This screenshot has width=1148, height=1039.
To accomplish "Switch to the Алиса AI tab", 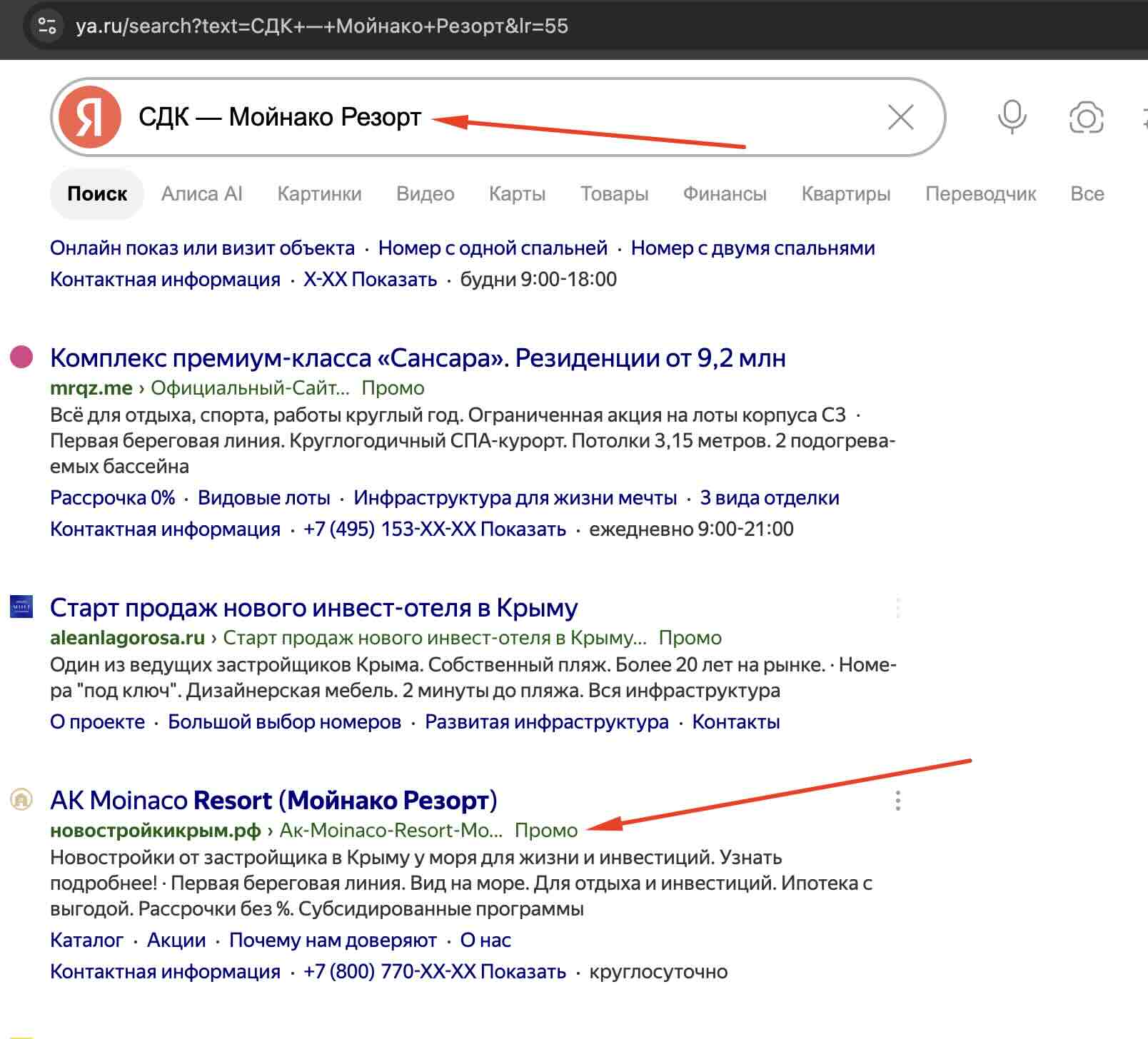I will pos(202,194).
